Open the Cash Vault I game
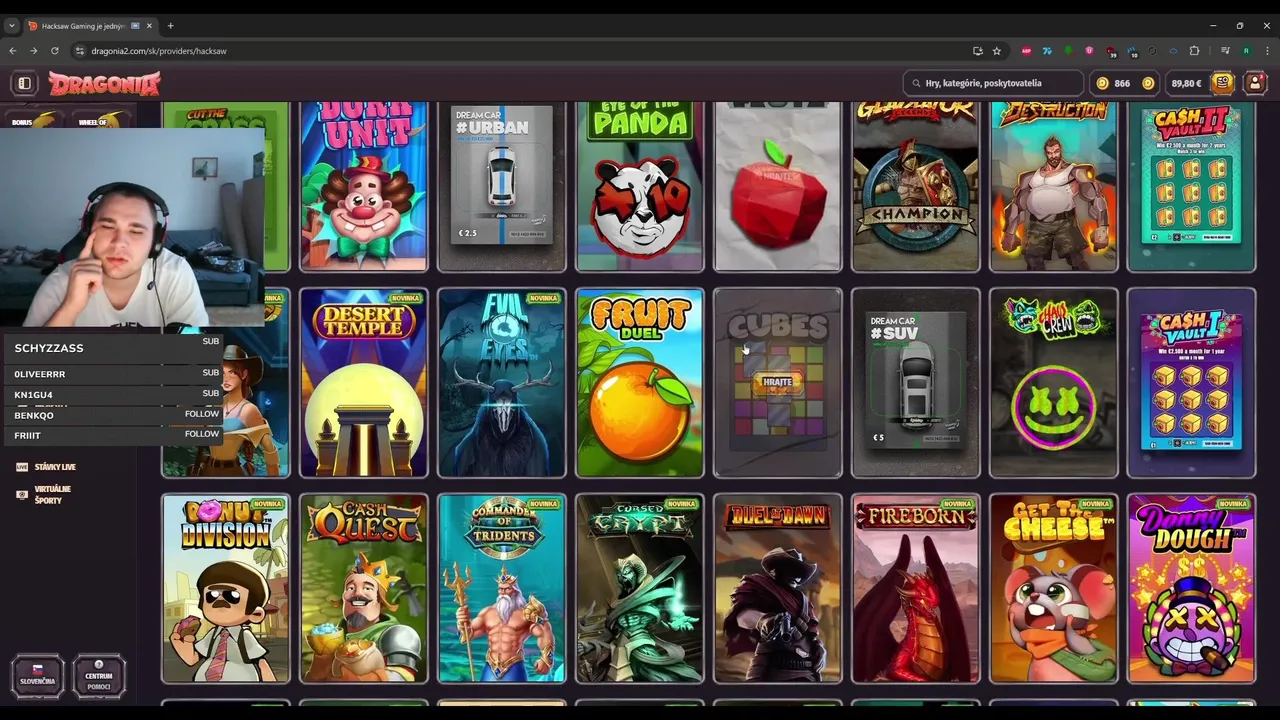Screen dimensions: 1280x720 1192,383
